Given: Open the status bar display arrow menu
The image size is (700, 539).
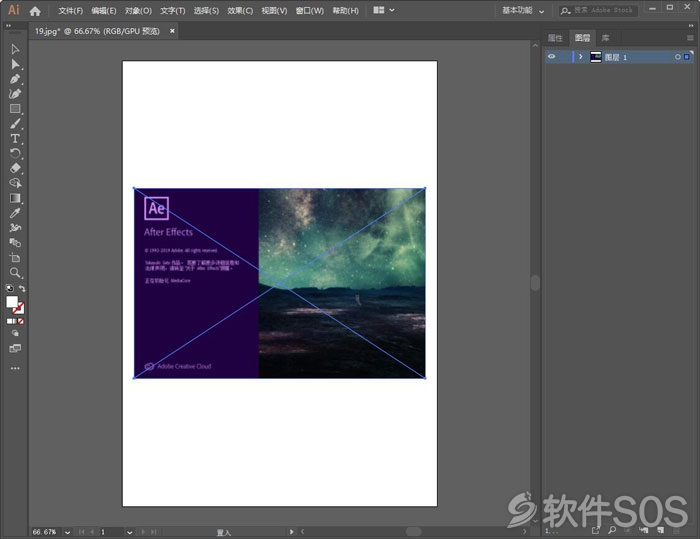Looking at the screenshot, I should 291,532.
